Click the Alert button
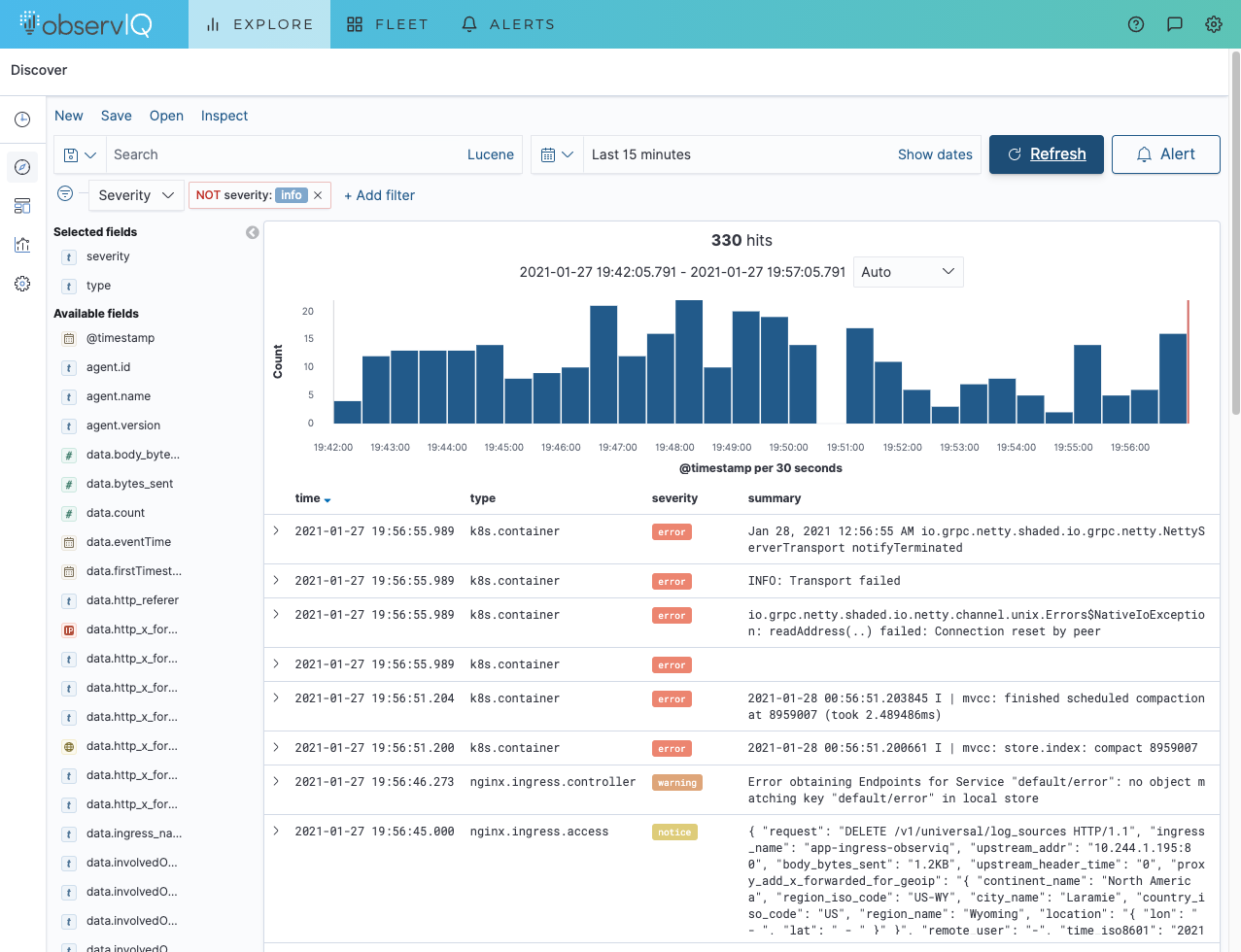1241x952 pixels. point(1166,154)
